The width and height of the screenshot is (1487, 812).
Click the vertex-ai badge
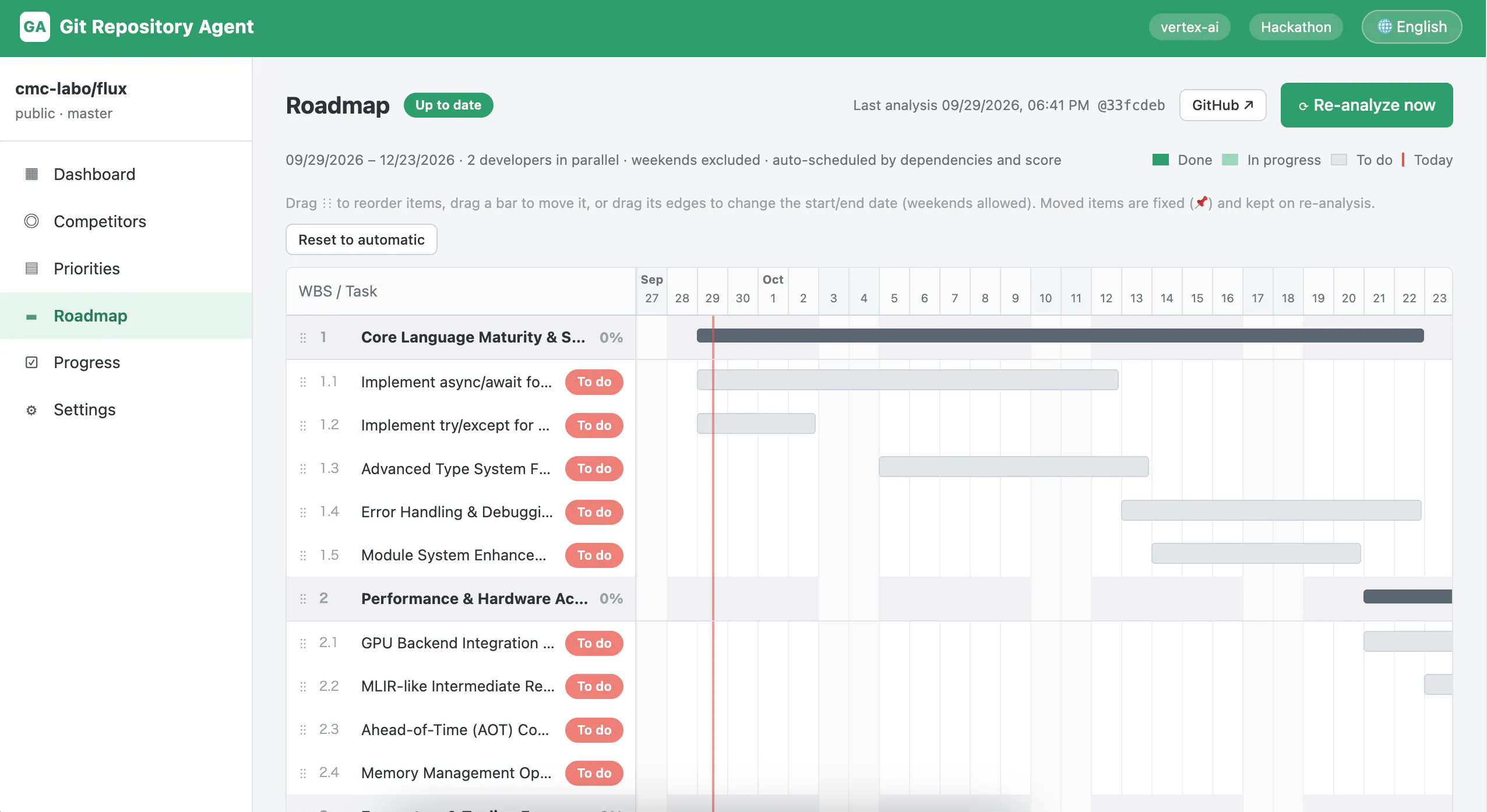1189,27
